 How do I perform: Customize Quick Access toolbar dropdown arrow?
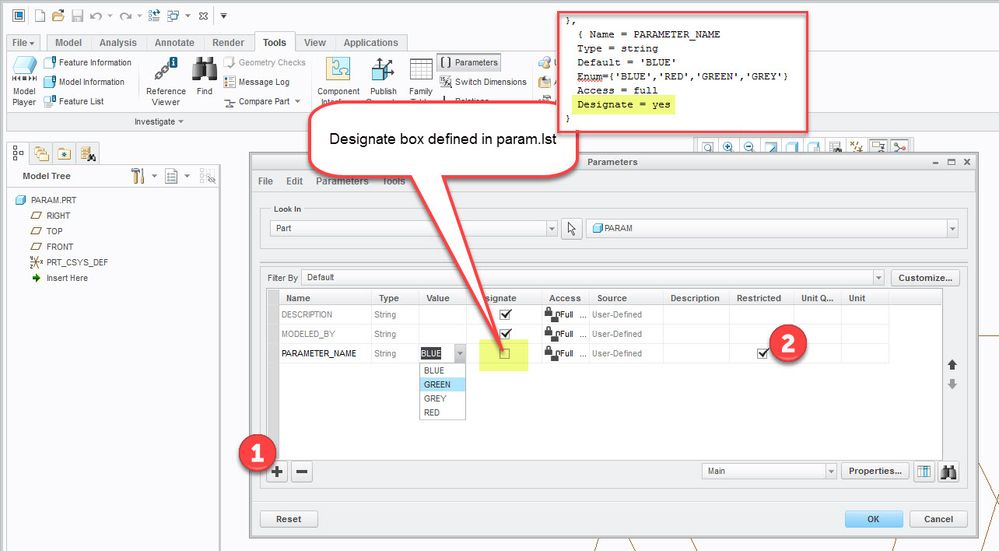(x=224, y=15)
